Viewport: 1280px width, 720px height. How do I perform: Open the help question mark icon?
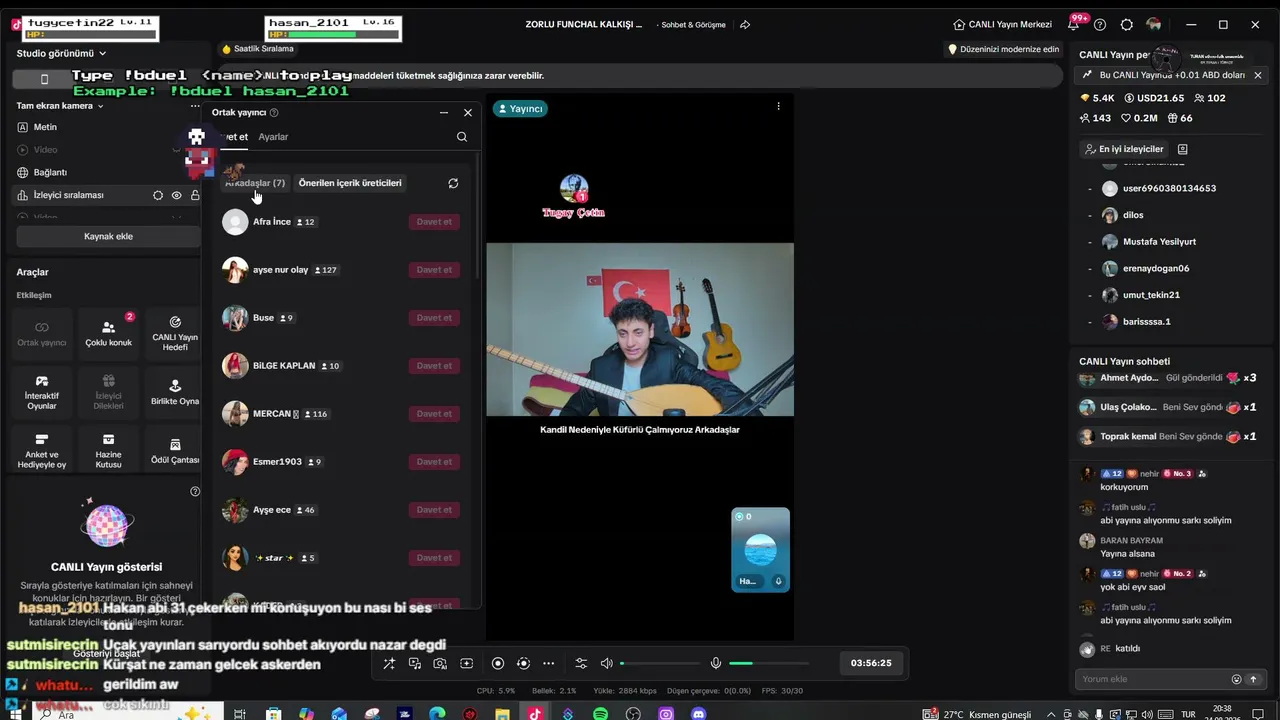(x=1100, y=24)
